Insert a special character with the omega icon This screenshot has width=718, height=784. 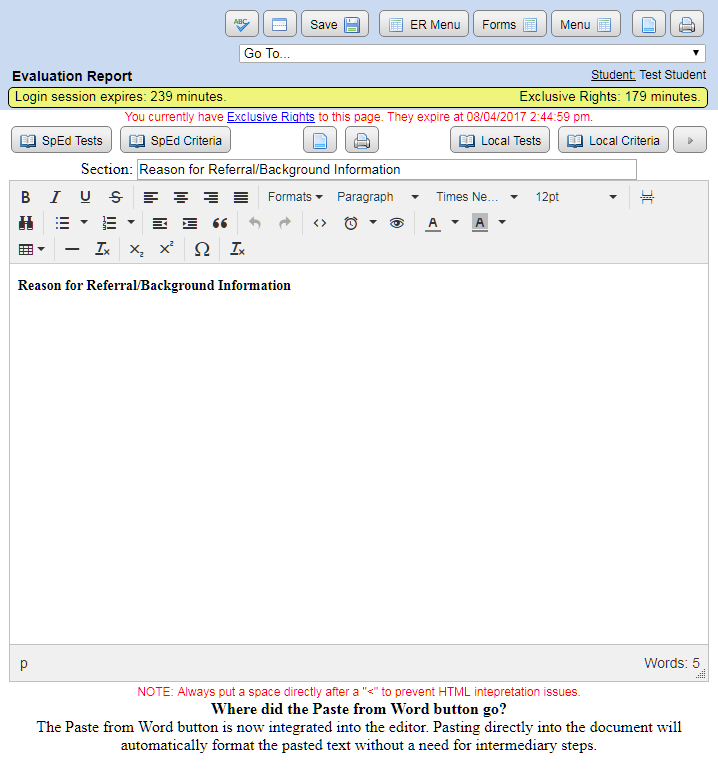pos(202,249)
